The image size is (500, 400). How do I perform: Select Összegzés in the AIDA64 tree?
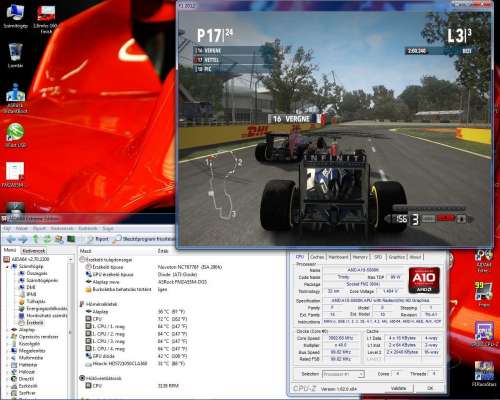(33, 273)
